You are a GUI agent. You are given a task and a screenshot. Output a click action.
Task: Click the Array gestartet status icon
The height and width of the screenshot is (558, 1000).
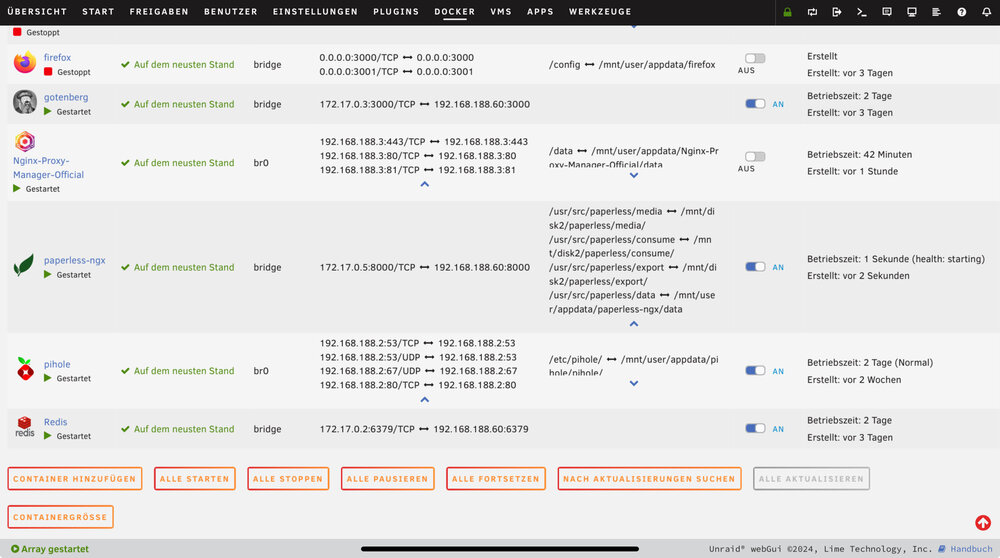pyautogui.click(x=15, y=548)
